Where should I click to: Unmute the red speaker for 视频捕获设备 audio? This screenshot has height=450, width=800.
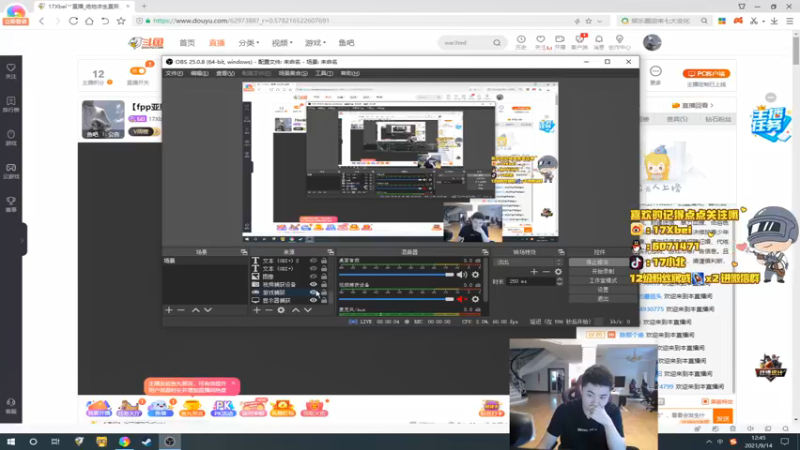[x=461, y=299]
